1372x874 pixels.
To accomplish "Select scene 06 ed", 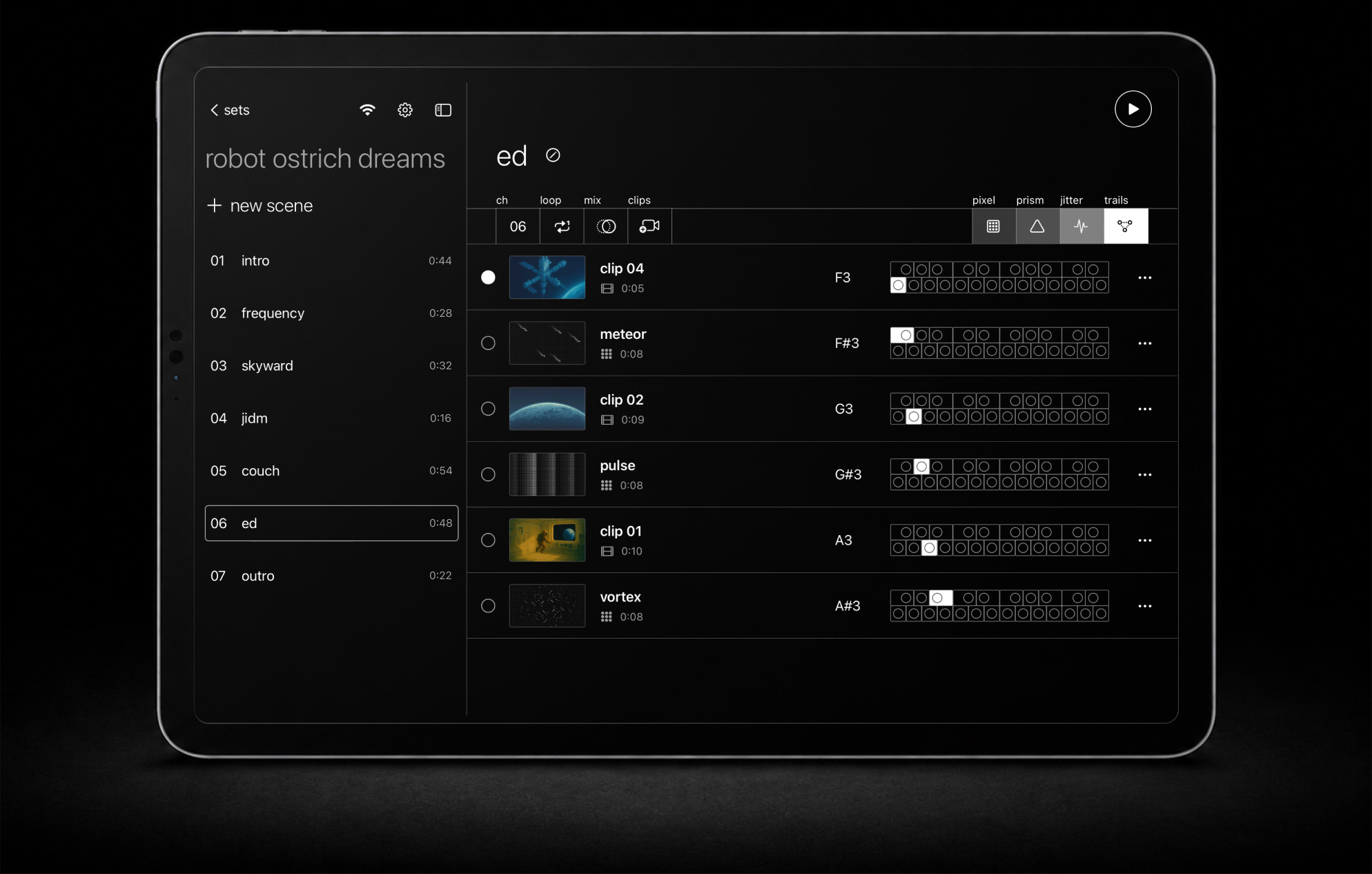I will [x=331, y=523].
